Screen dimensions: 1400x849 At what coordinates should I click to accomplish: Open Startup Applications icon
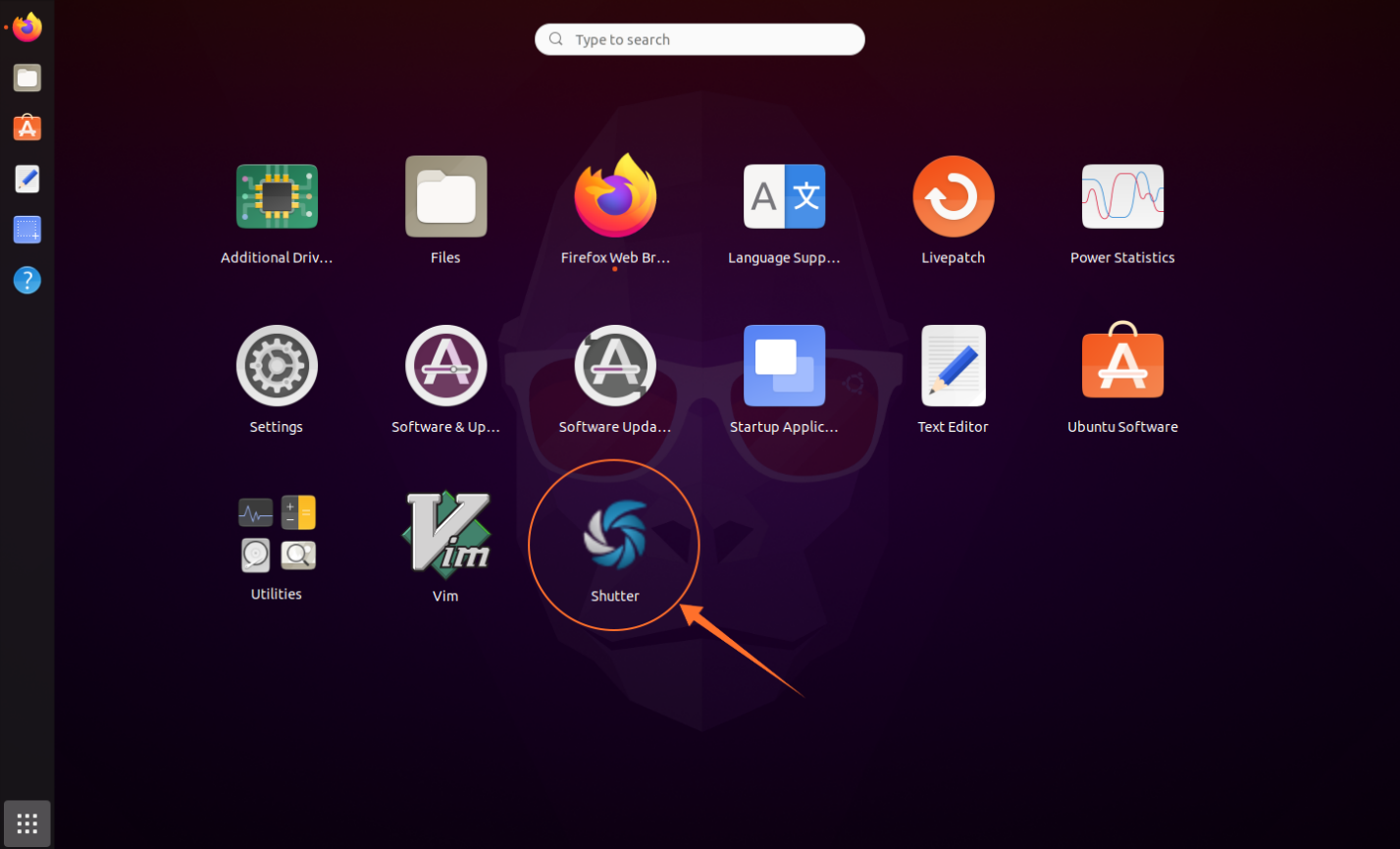[x=784, y=365]
